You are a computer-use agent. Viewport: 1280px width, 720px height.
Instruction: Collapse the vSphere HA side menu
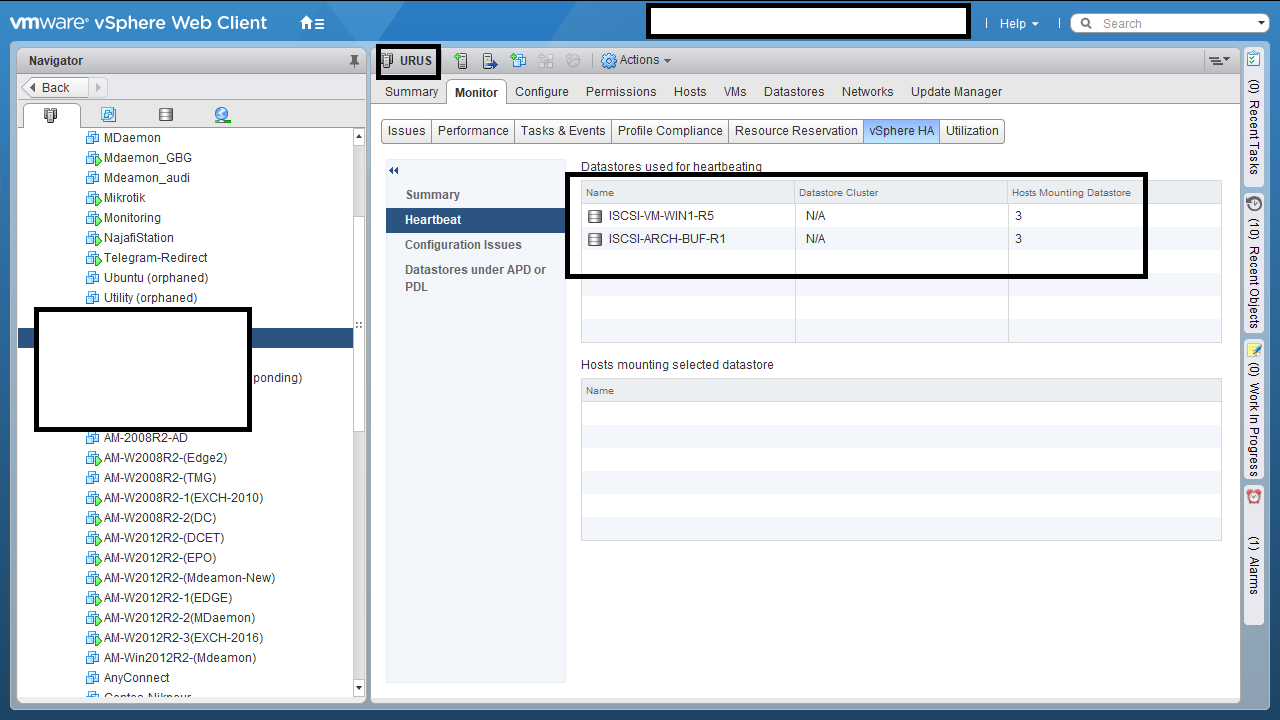(394, 171)
